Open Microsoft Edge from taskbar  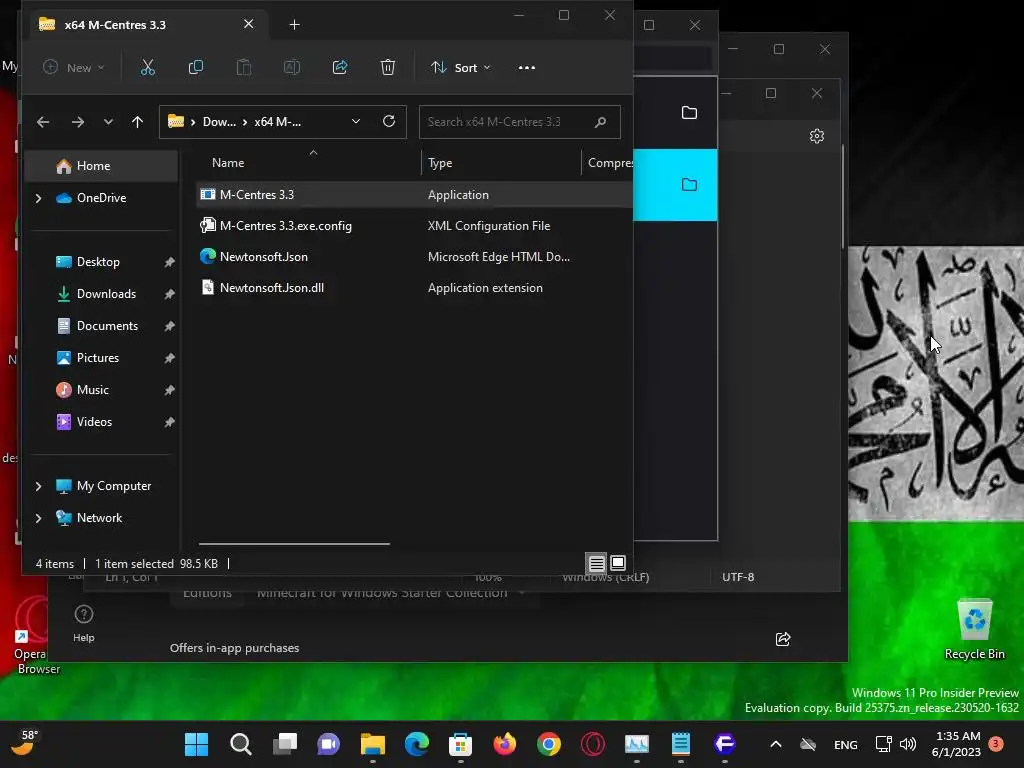(x=417, y=744)
